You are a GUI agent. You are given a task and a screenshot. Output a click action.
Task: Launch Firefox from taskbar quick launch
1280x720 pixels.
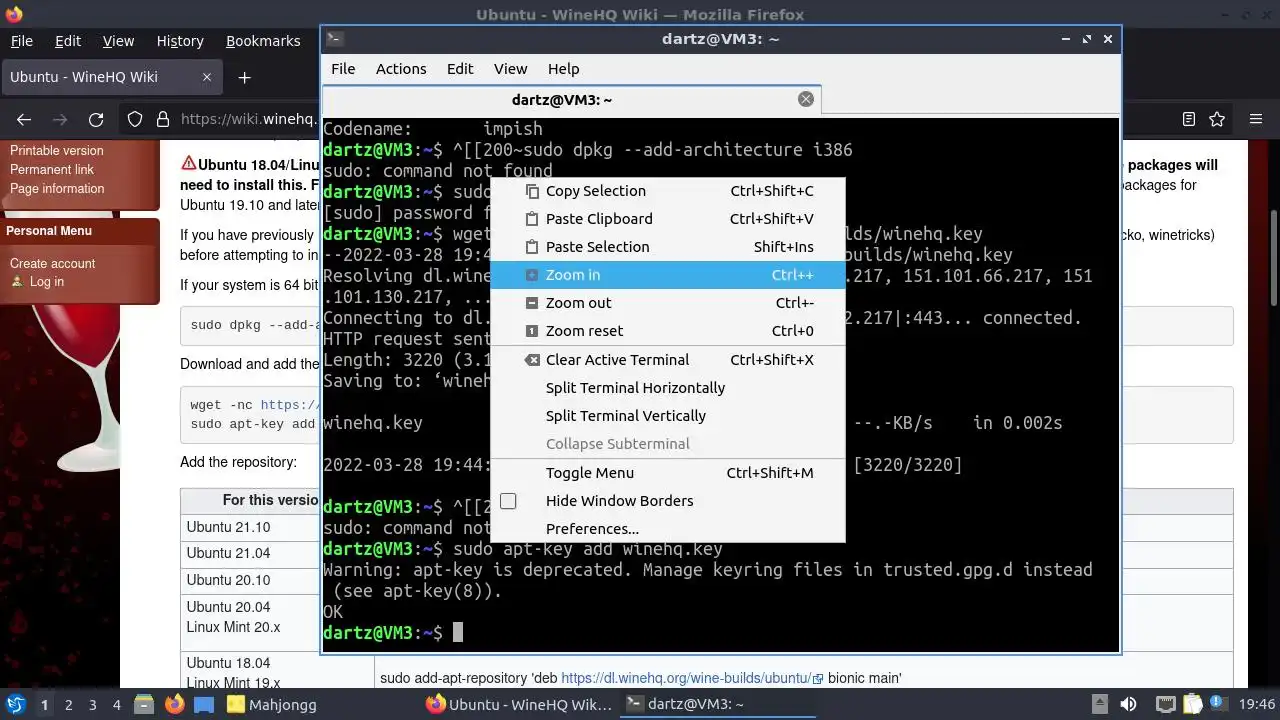[x=175, y=704]
